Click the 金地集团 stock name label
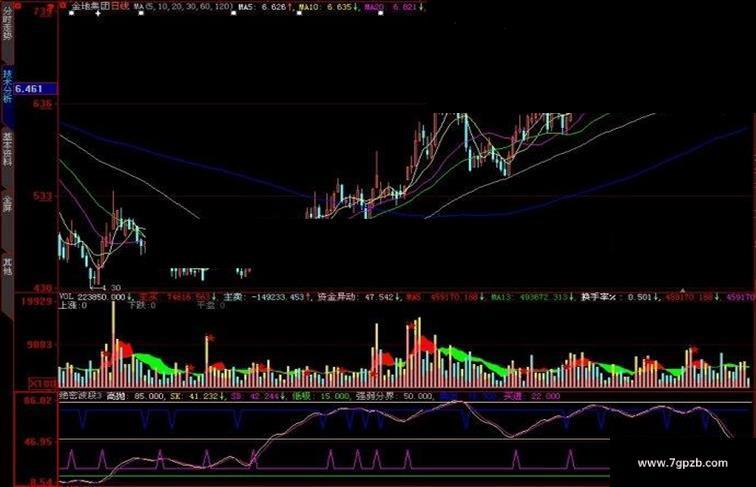756x487 pixels. 91,7
